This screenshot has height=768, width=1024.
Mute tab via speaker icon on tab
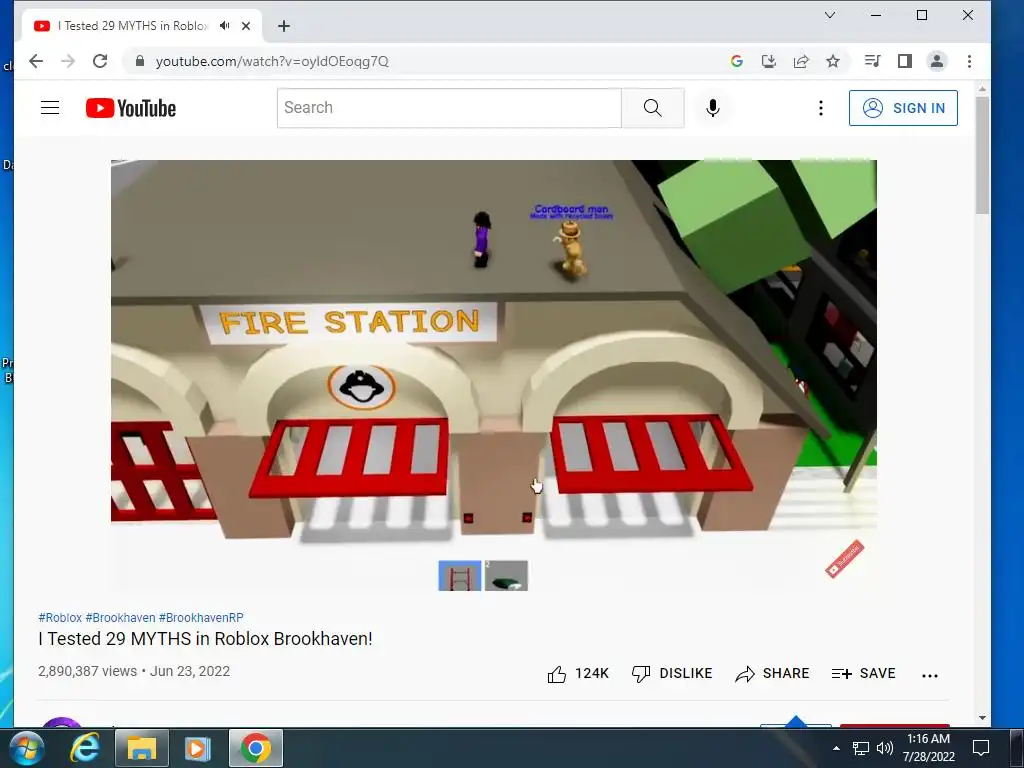(225, 25)
